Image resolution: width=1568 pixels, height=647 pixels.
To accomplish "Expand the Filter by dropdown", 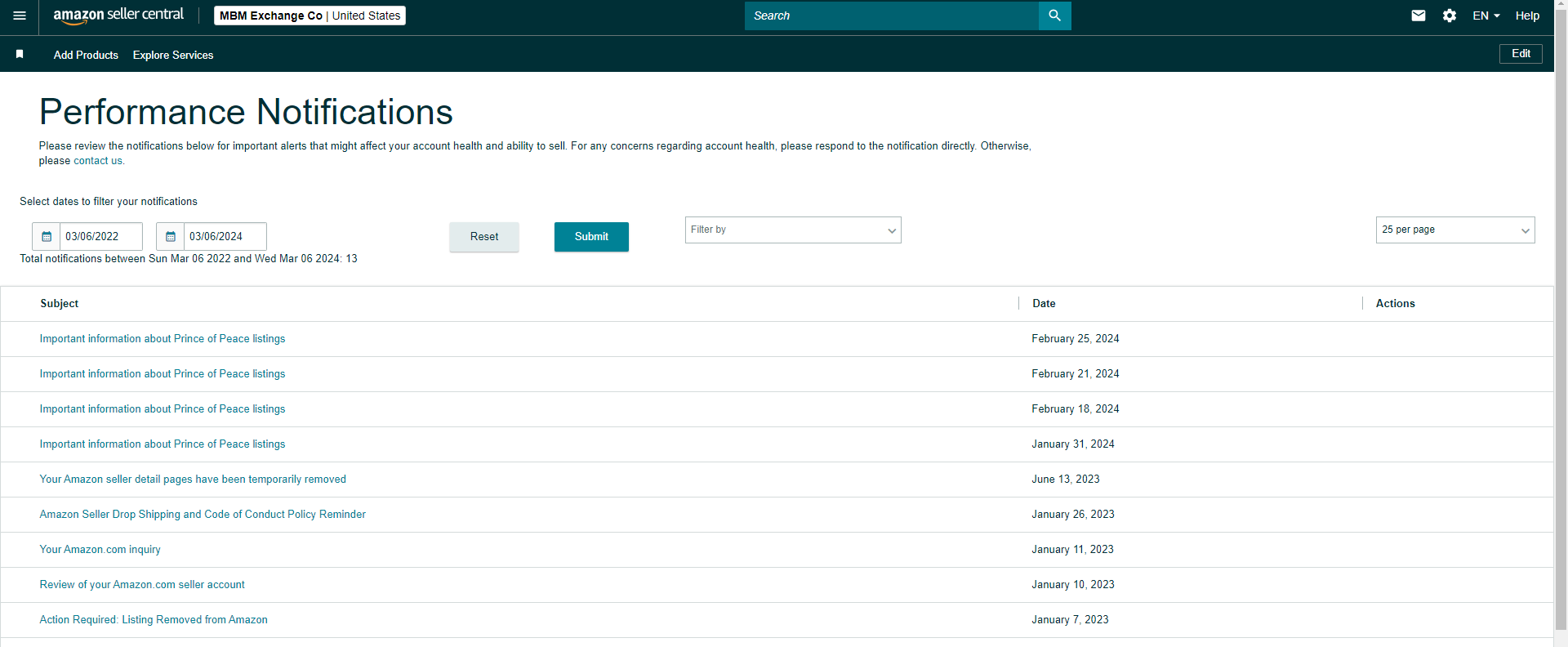I will coord(793,230).
